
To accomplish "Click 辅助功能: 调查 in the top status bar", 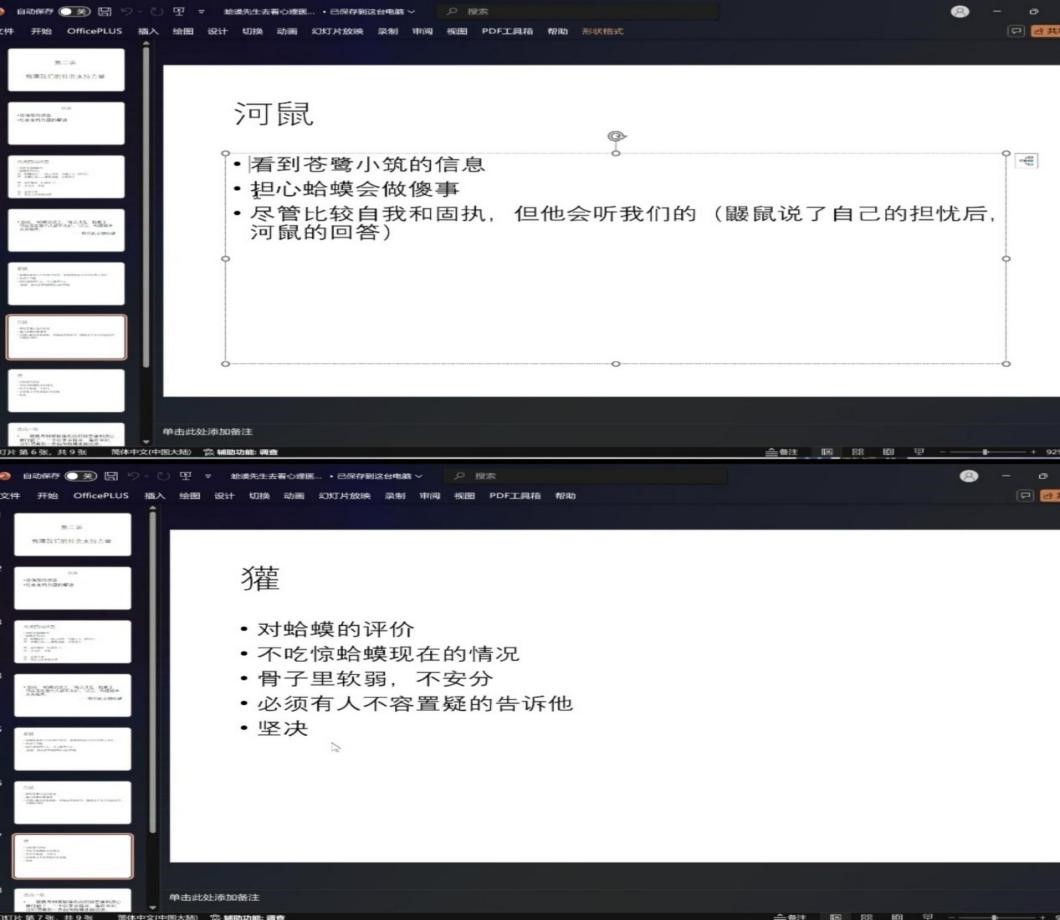I will (247, 453).
